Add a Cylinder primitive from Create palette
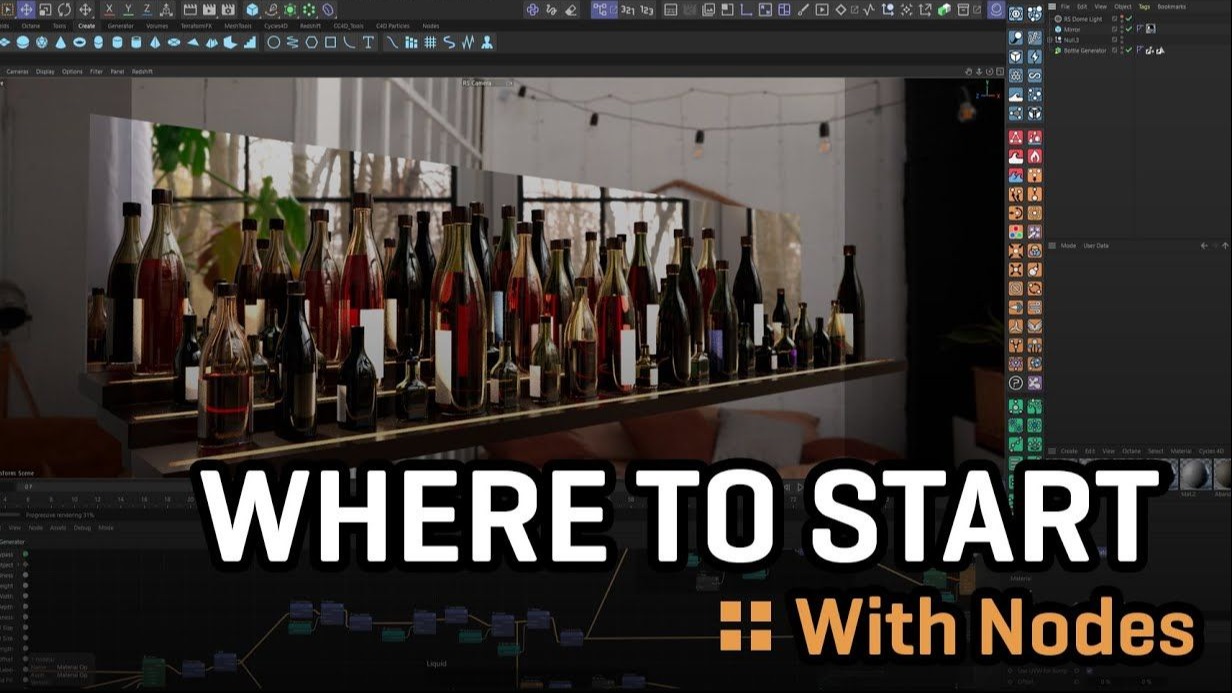1232x693 pixels. 117,43
